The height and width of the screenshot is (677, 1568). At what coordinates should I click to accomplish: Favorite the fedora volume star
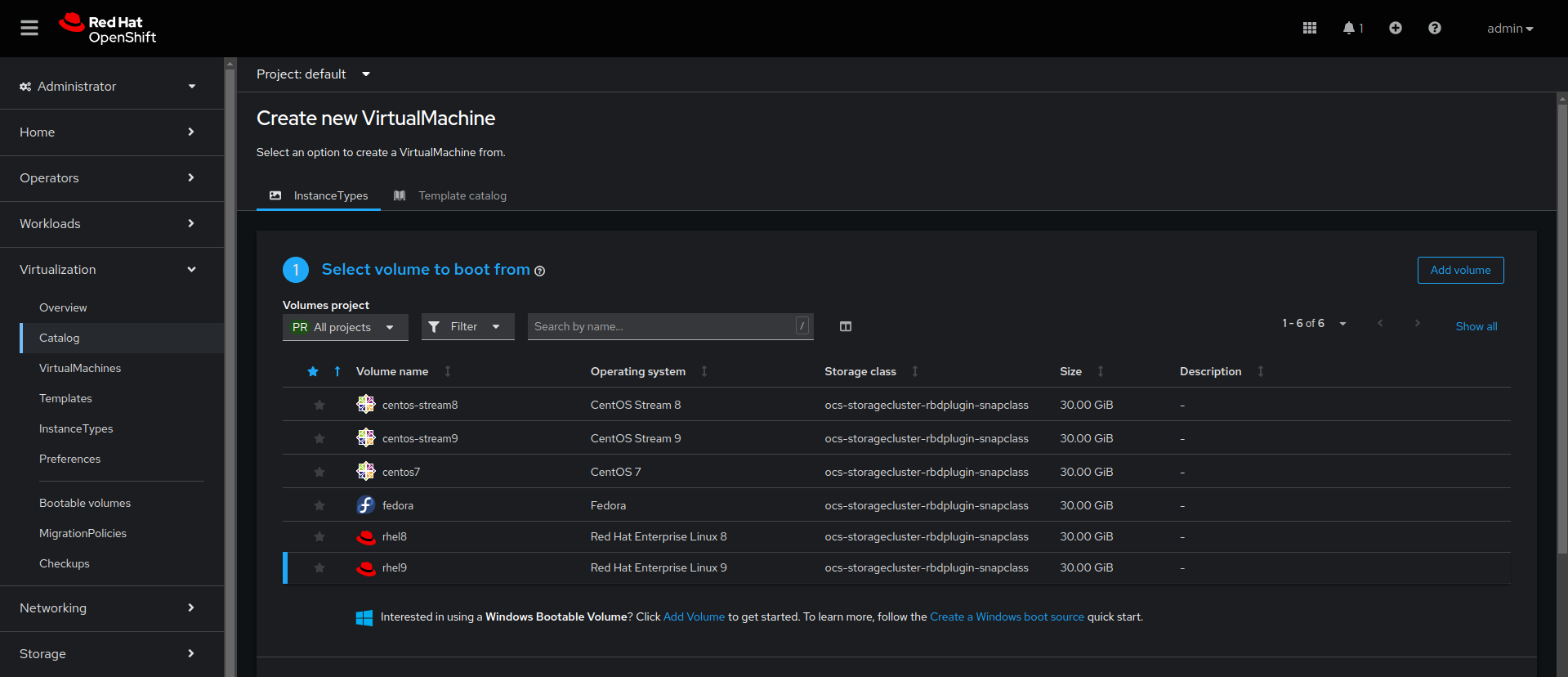(x=319, y=505)
